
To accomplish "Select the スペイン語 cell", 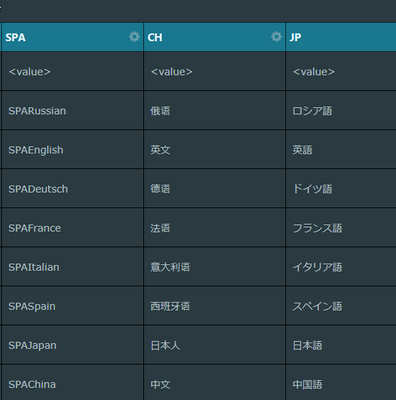I will pos(341,306).
